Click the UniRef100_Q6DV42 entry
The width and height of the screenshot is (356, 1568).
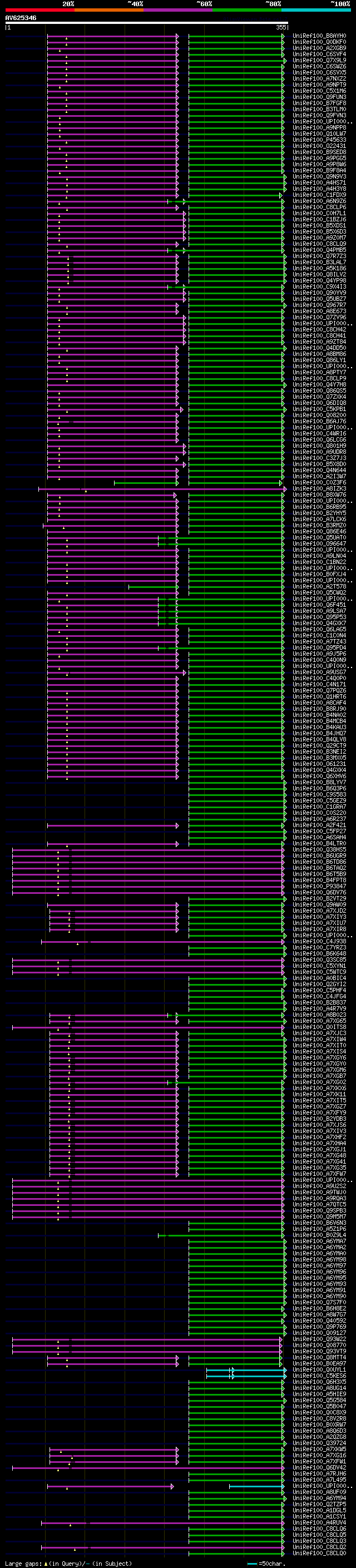[319, 1467]
